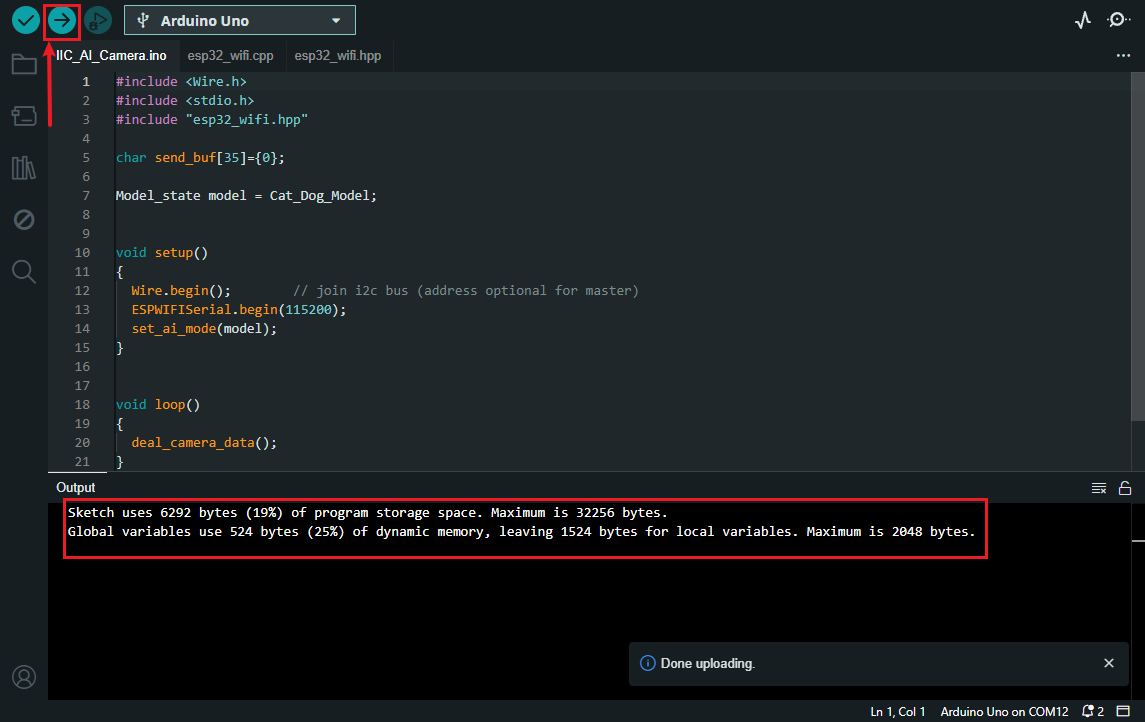Open the notifications bell in status bar
The width and height of the screenshot is (1145, 722).
(x=1092, y=711)
